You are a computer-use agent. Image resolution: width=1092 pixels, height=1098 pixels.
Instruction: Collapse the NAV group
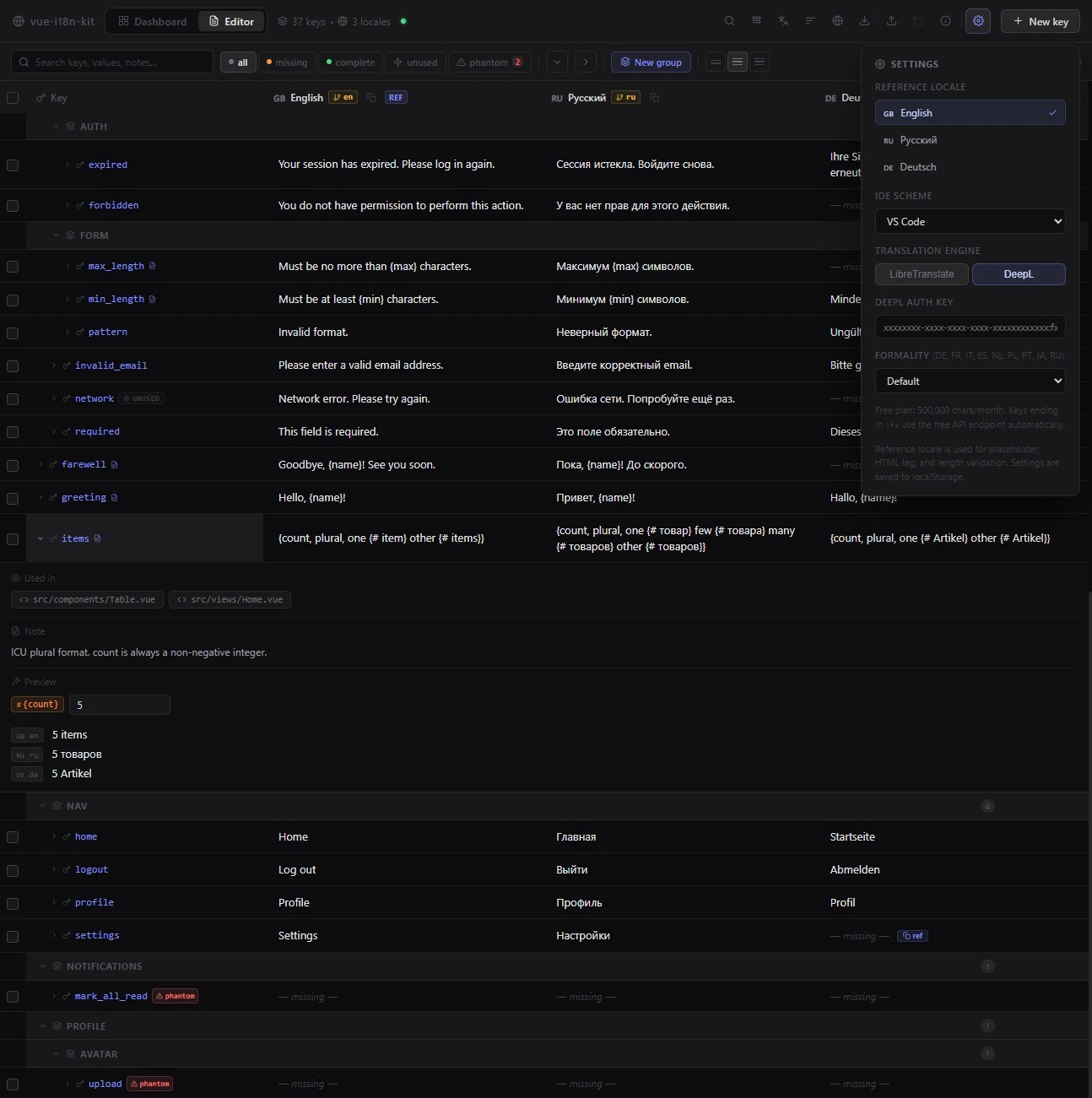pyautogui.click(x=42, y=806)
